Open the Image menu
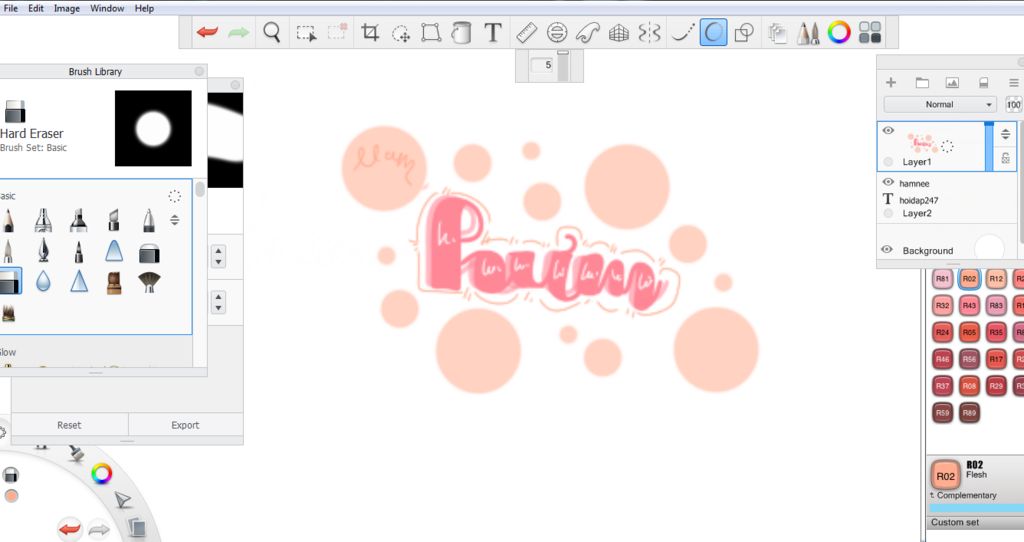The image size is (1024, 542). coord(67,8)
